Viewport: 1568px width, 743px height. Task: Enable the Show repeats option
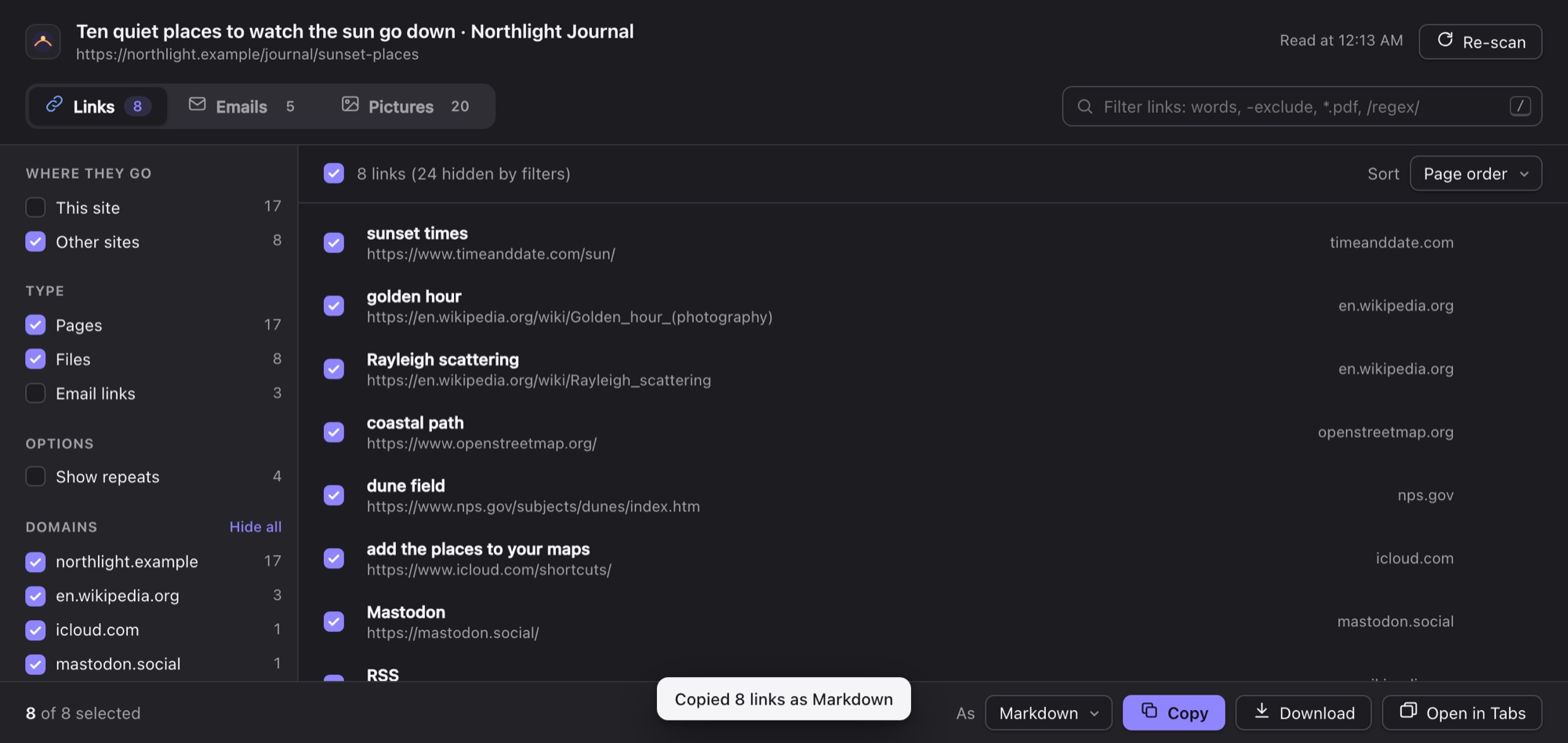[x=35, y=477]
